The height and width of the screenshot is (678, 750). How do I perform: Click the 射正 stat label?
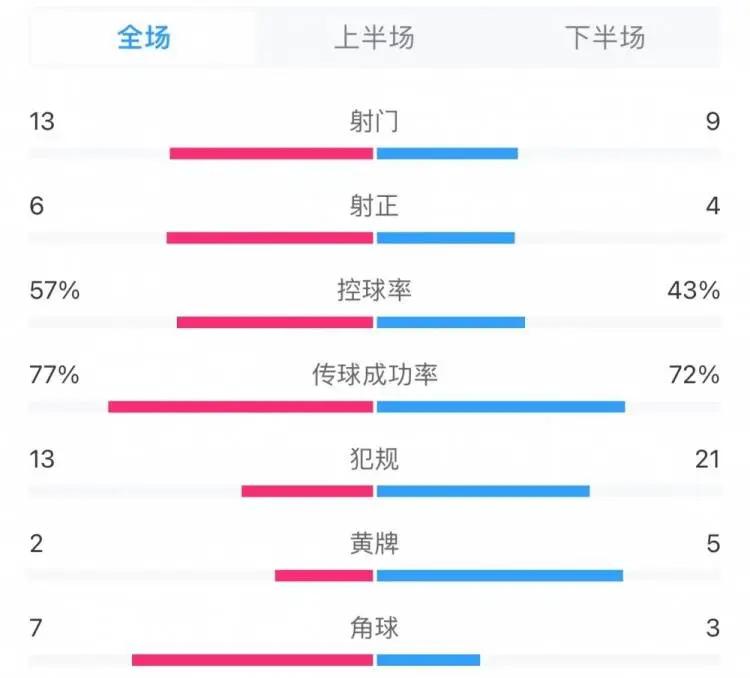click(x=374, y=206)
